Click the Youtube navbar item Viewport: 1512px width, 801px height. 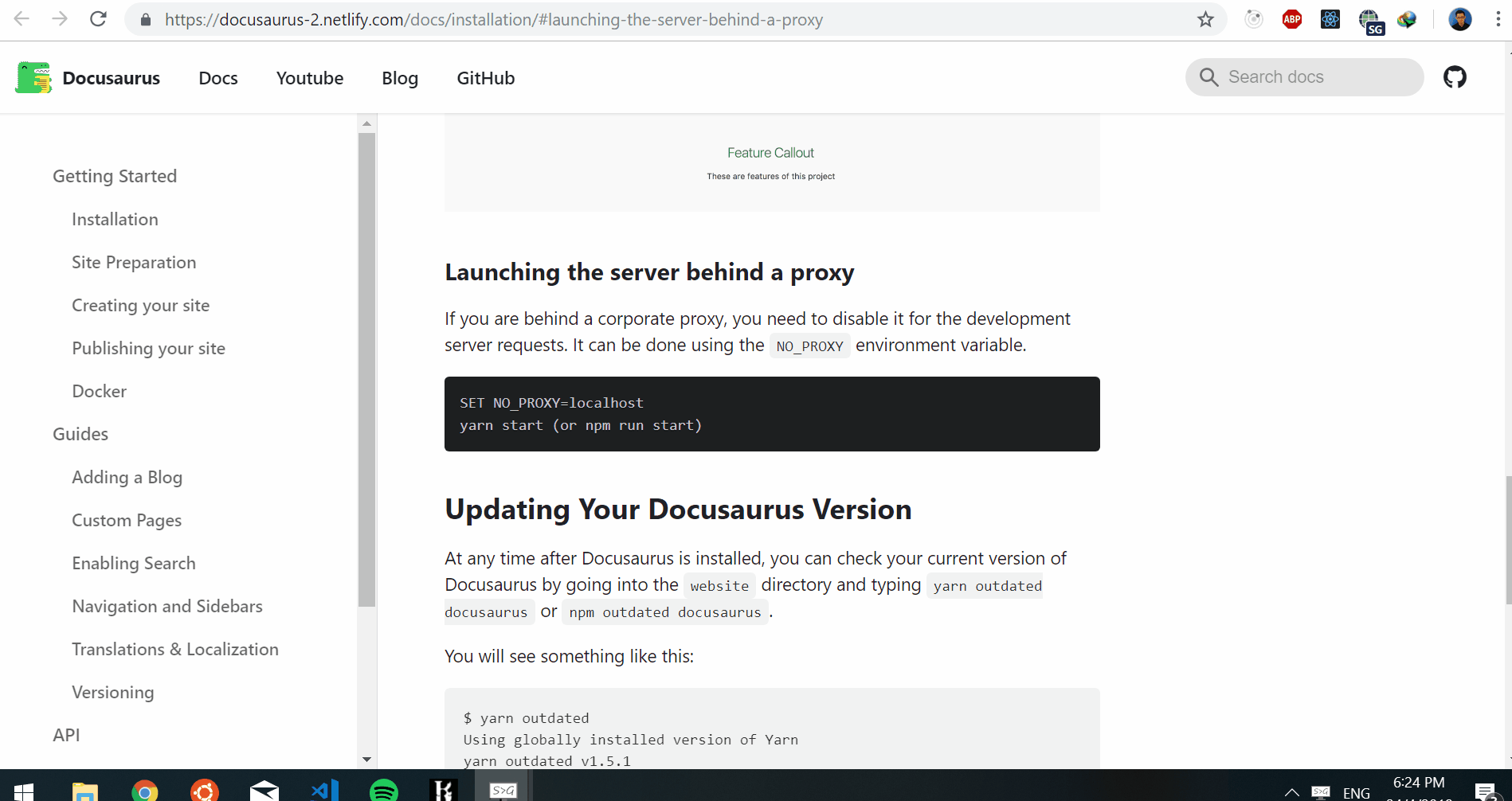tap(310, 78)
